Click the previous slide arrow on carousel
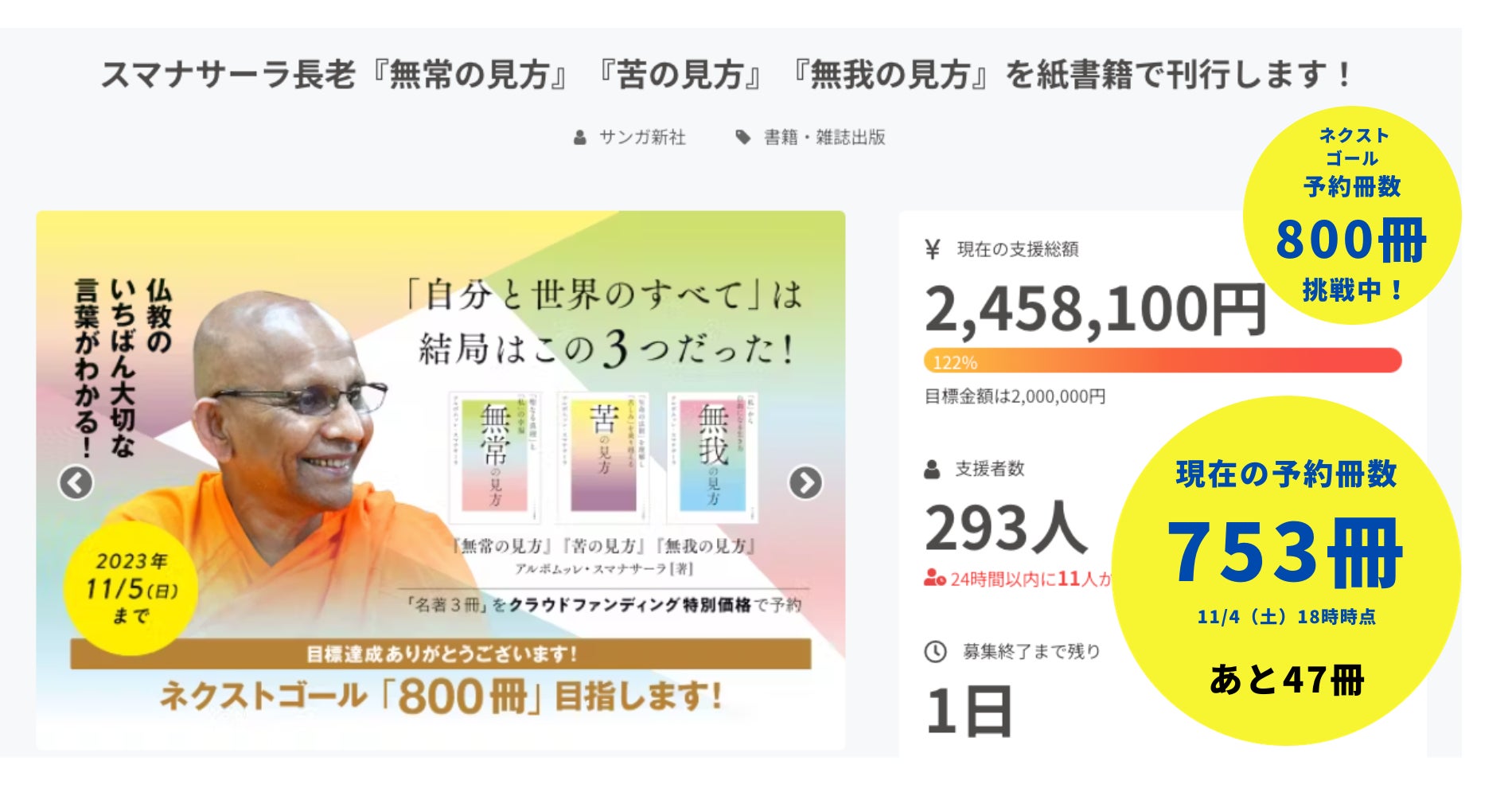This screenshot has height=796, width=1512. coord(76,482)
